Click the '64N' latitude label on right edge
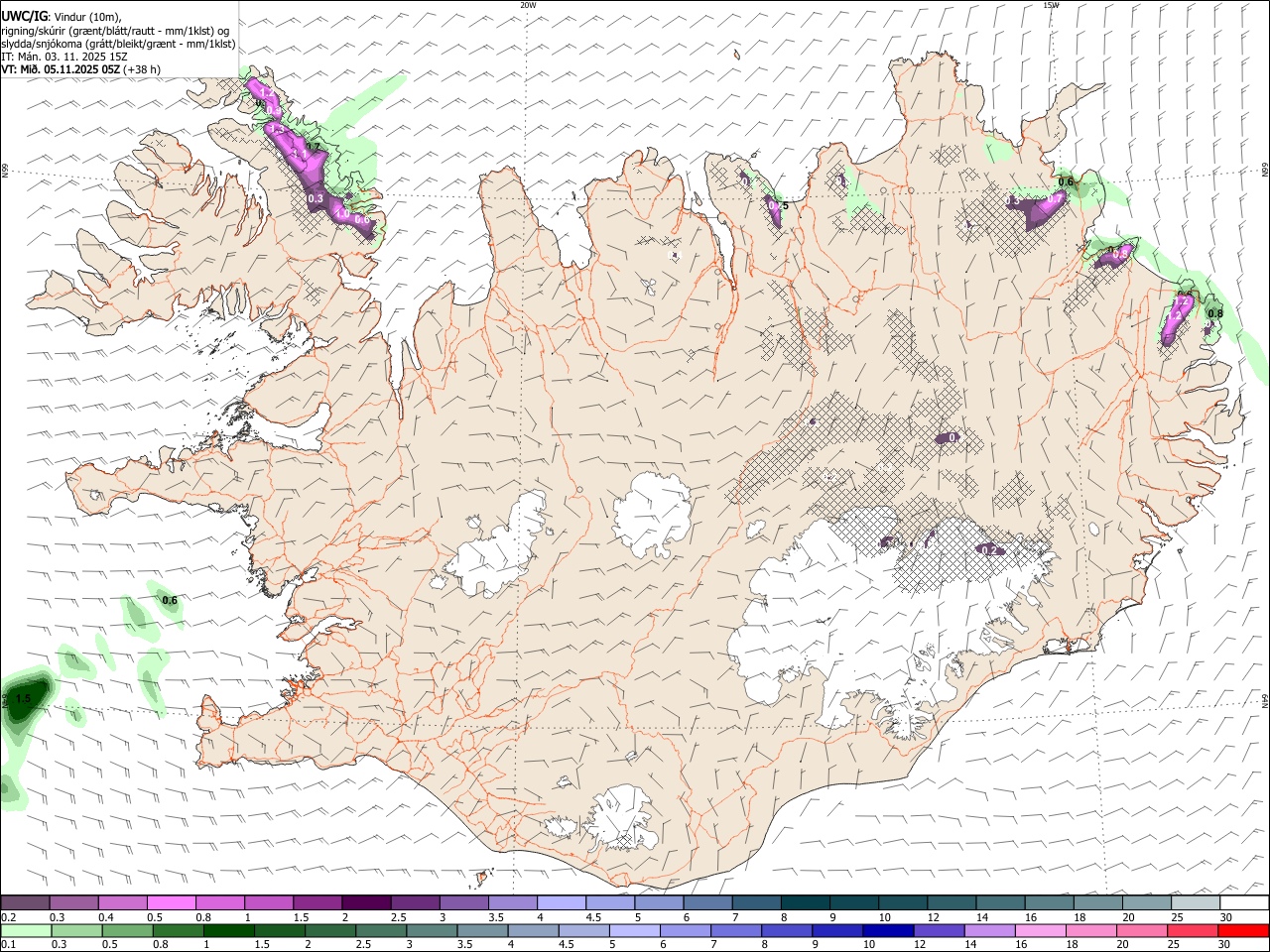Image resolution: width=1270 pixels, height=952 pixels. pyautogui.click(x=1265, y=700)
